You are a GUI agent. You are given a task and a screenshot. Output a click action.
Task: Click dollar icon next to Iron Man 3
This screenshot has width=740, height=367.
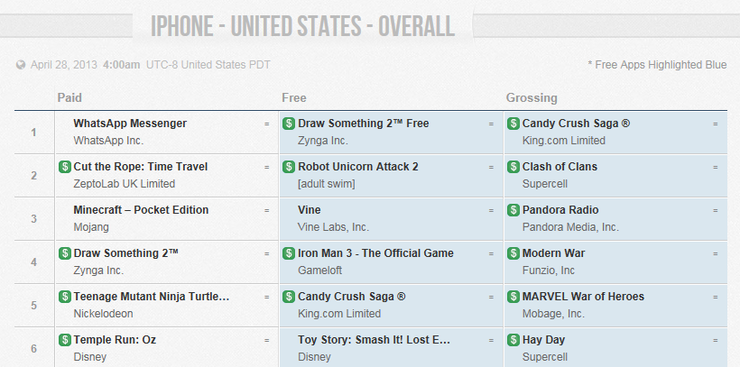tap(289, 253)
